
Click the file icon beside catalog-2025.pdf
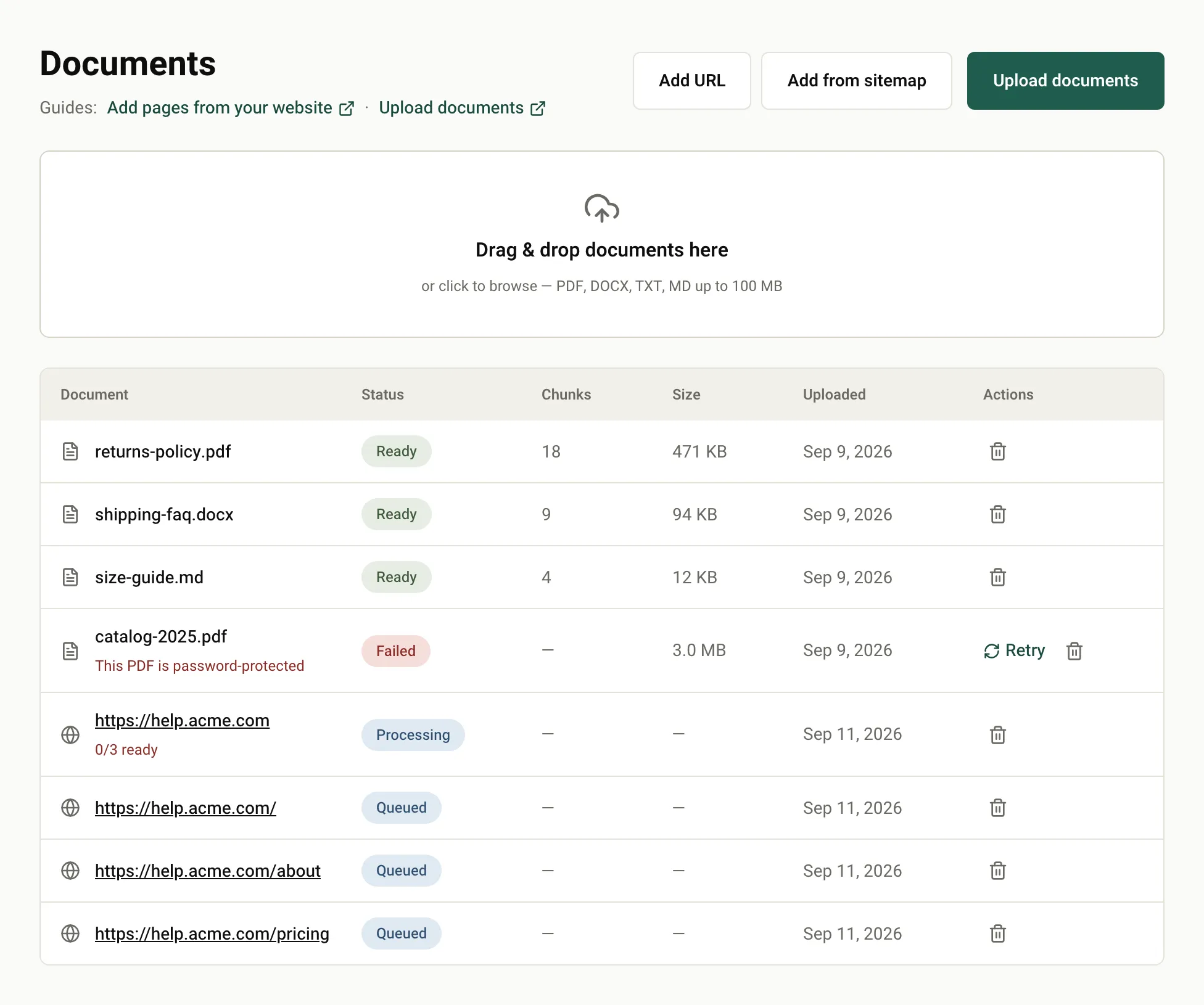[70, 650]
